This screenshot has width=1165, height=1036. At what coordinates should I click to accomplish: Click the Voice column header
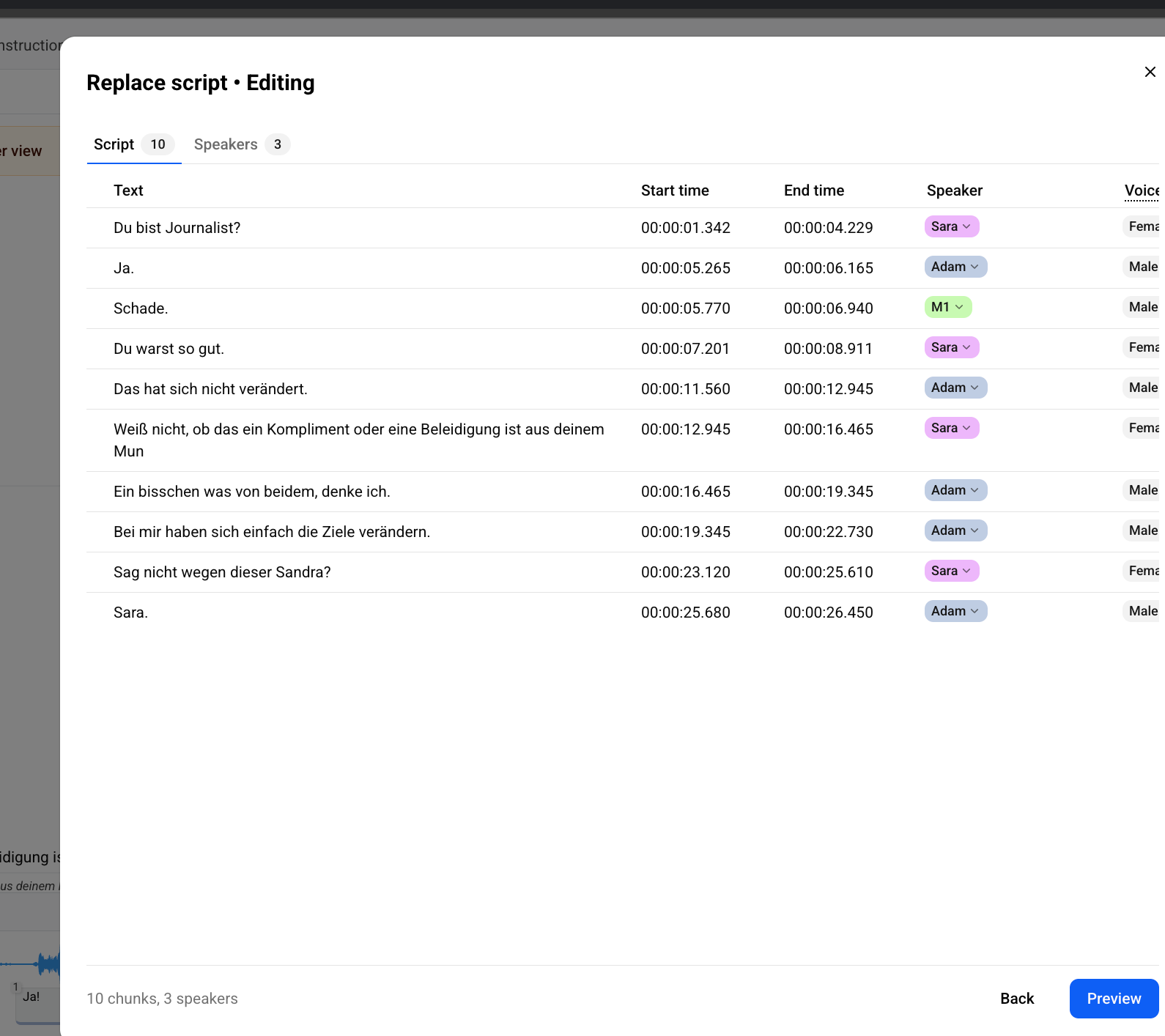[1142, 190]
